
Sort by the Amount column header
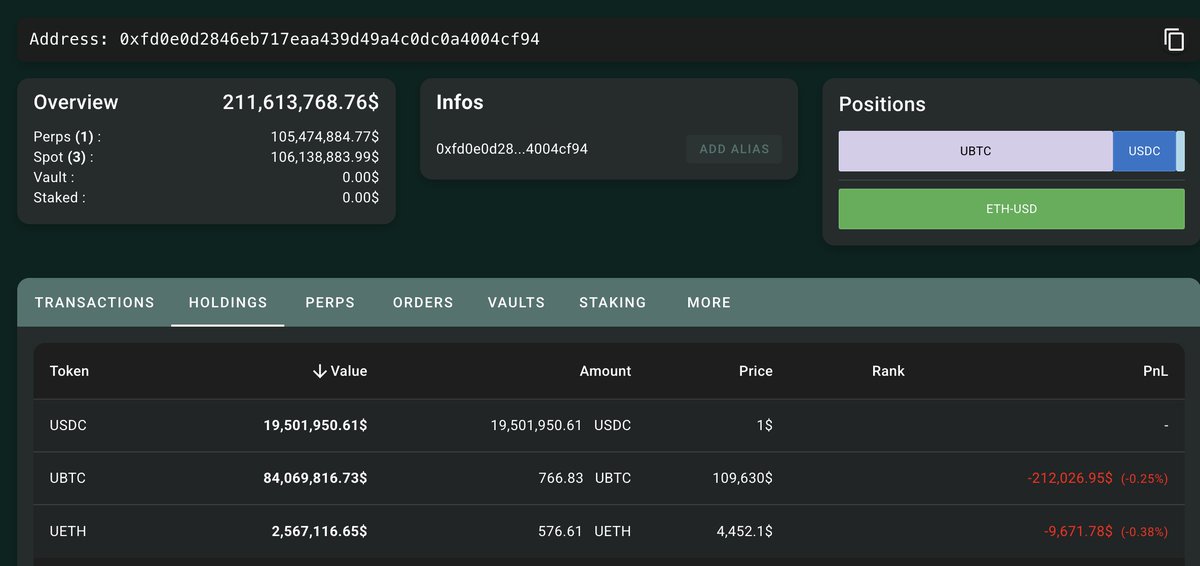tap(605, 371)
